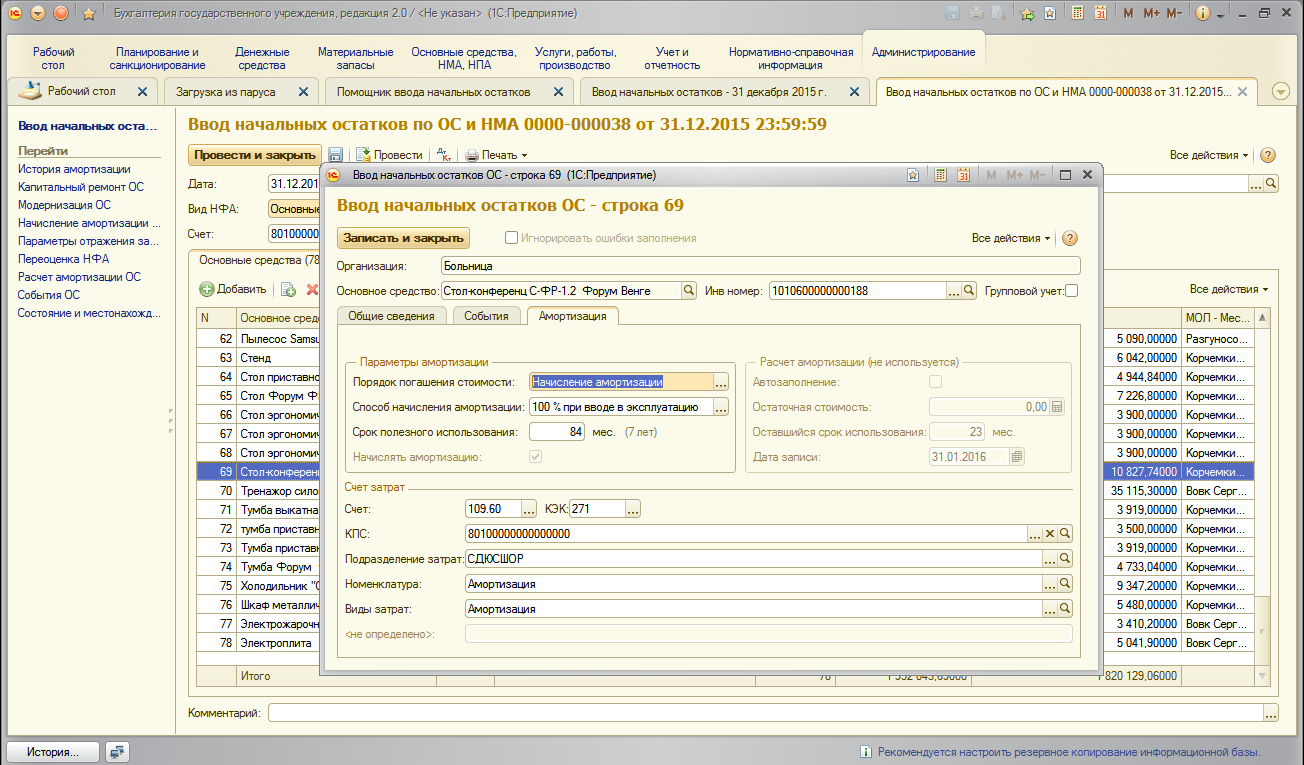
Task: Click the M- memory subtract button in main title bar
Action: tap(1174, 13)
